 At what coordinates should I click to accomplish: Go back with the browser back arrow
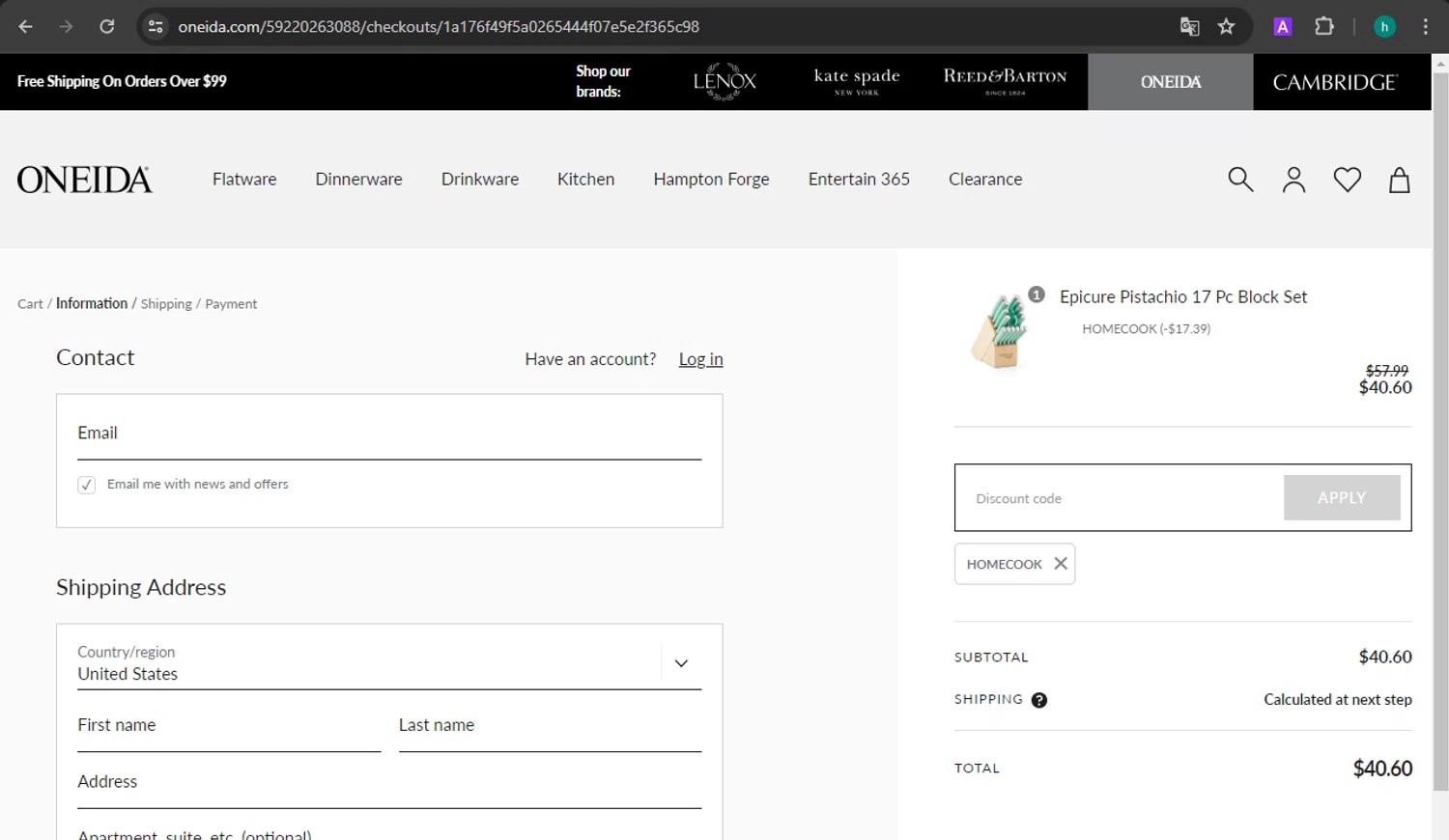pos(26,27)
